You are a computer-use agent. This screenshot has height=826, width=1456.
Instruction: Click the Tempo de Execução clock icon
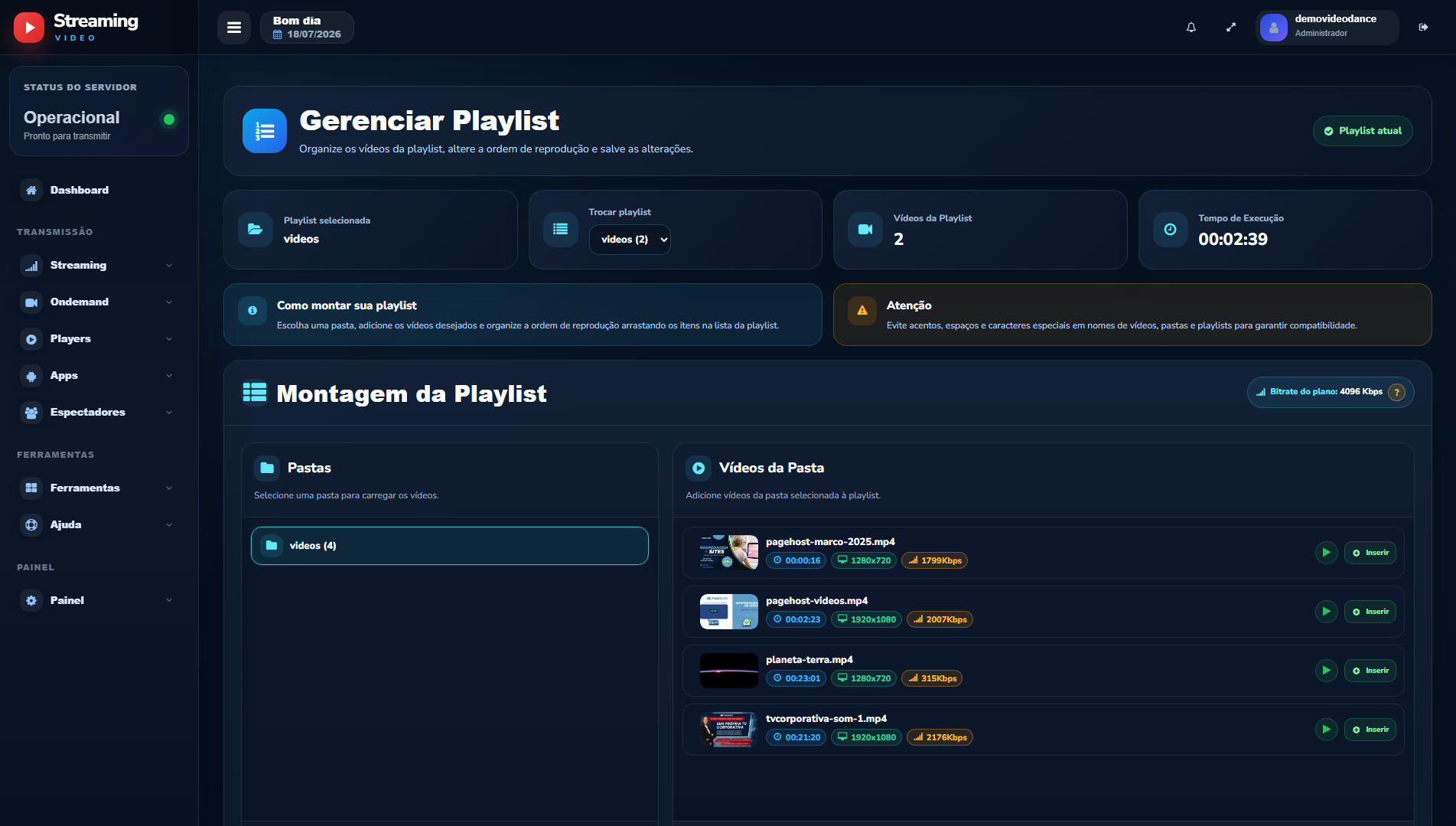click(1170, 229)
